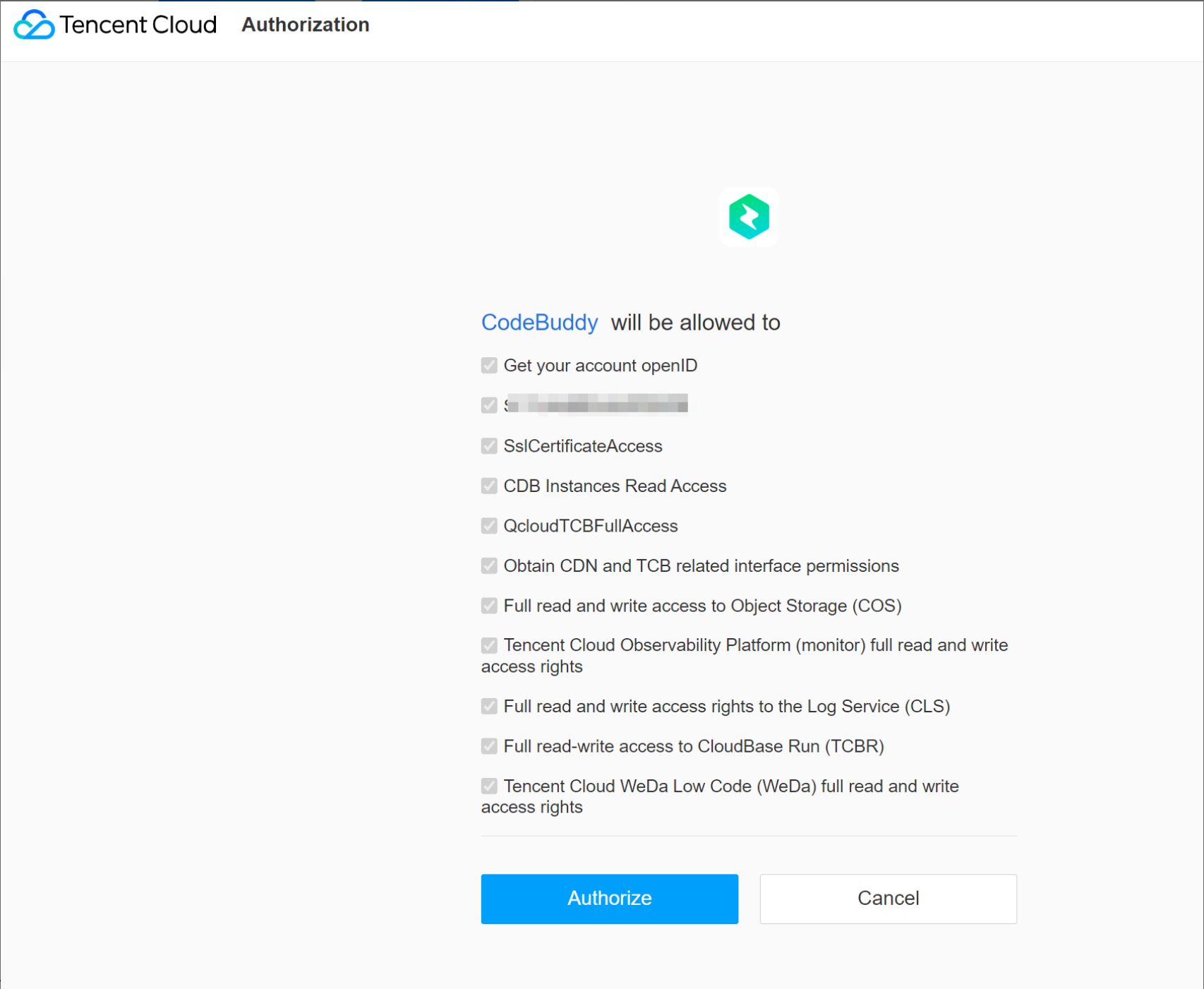Toggle the CDN and TCB interface permissions checkbox
This screenshot has width=1204, height=989.
tap(488, 565)
